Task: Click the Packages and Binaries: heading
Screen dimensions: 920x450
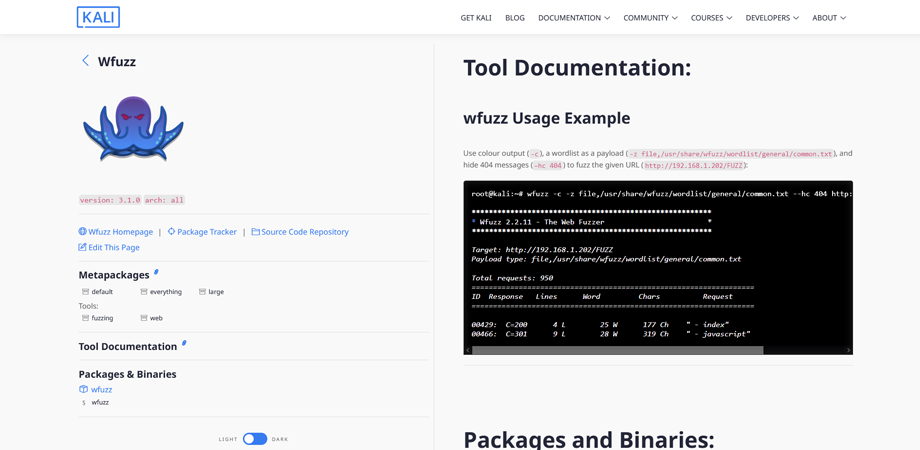Action: tap(588, 440)
